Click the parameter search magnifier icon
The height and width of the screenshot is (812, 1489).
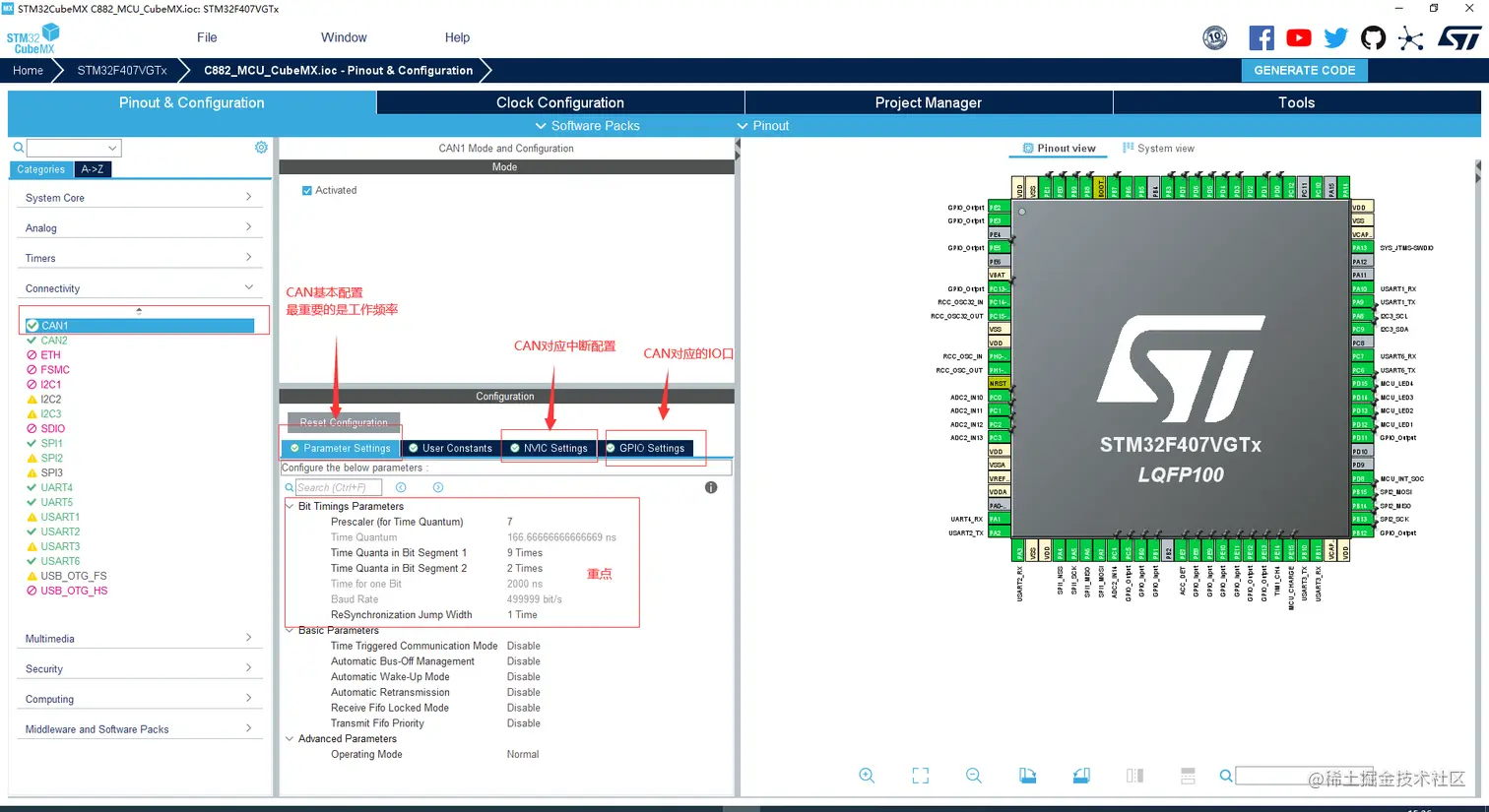pyautogui.click(x=290, y=487)
